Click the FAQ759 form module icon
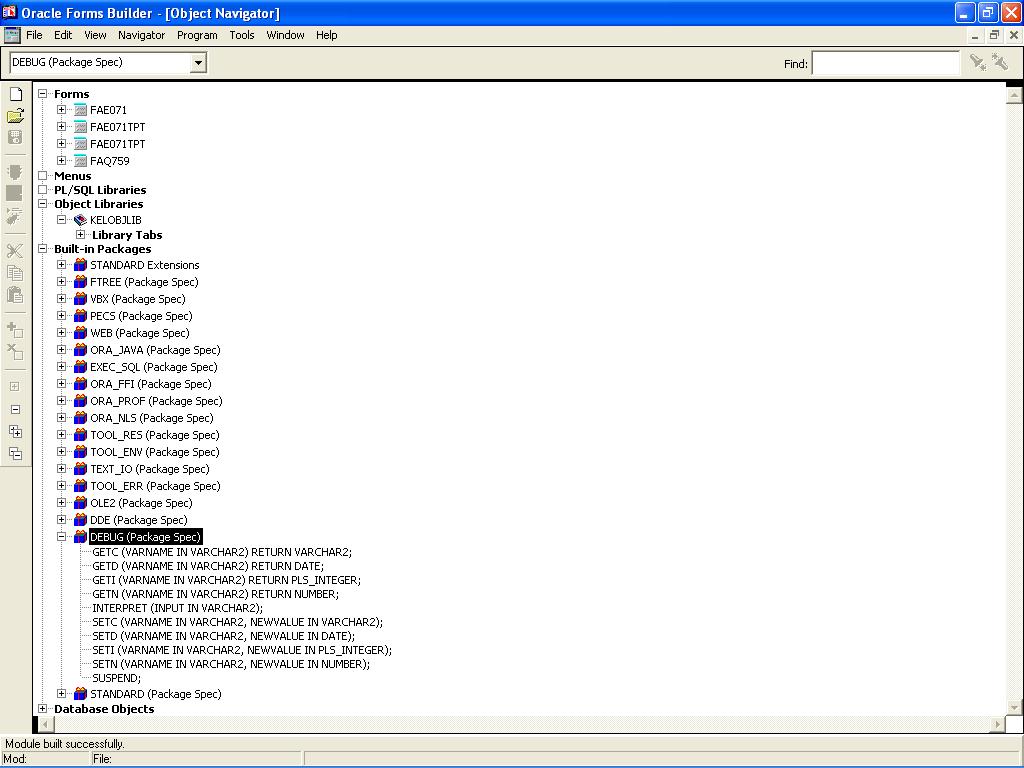 (x=80, y=161)
